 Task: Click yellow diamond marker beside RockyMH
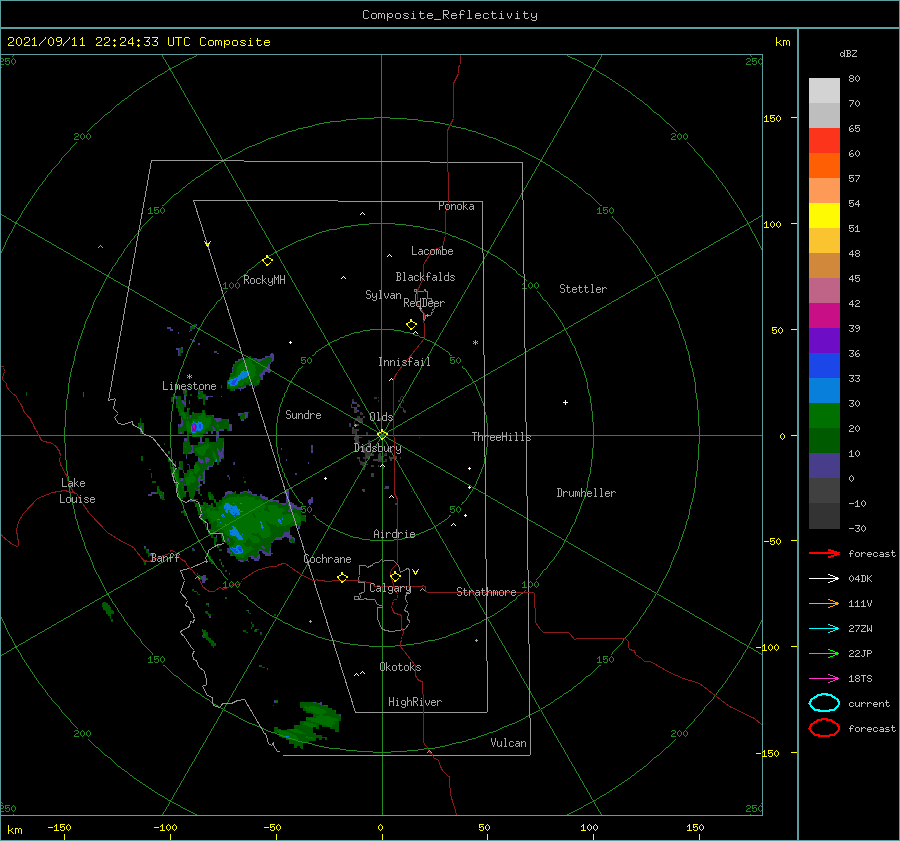click(x=267, y=261)
